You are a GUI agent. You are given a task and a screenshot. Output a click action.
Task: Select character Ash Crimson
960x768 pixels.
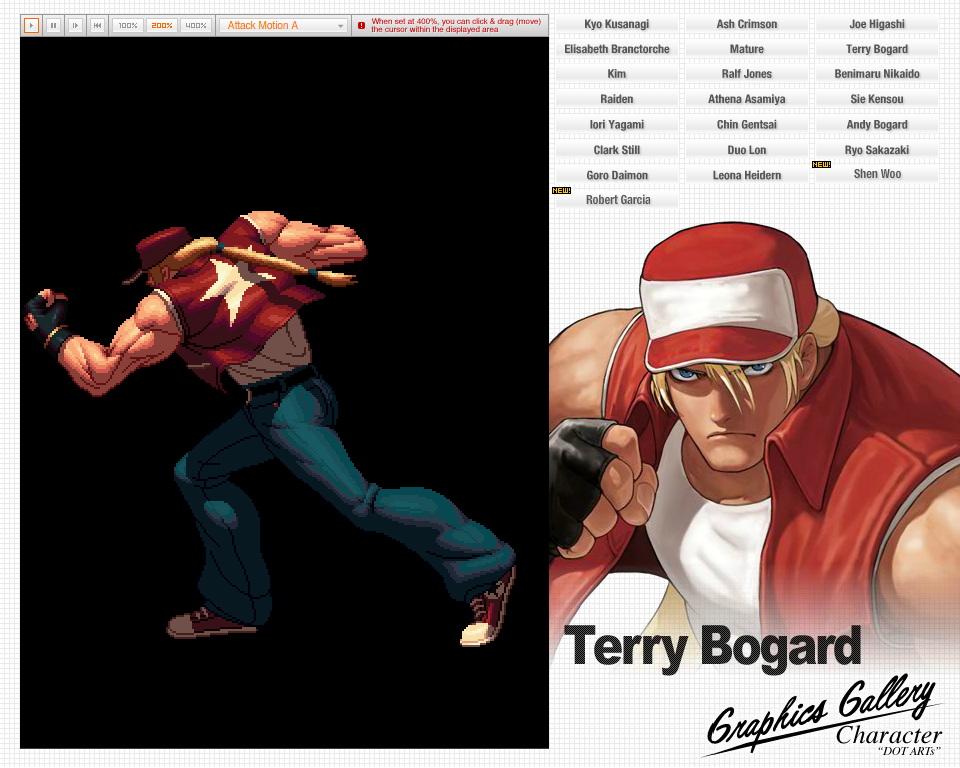click(746, 24)
